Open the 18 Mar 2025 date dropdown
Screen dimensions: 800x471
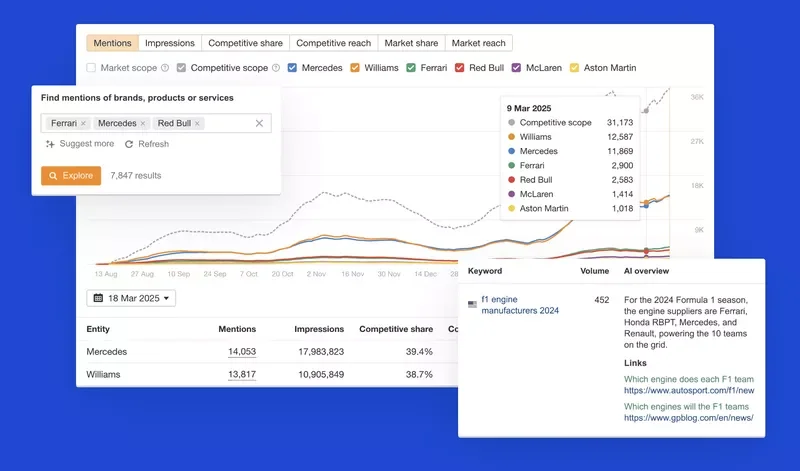tap(133, 298)
